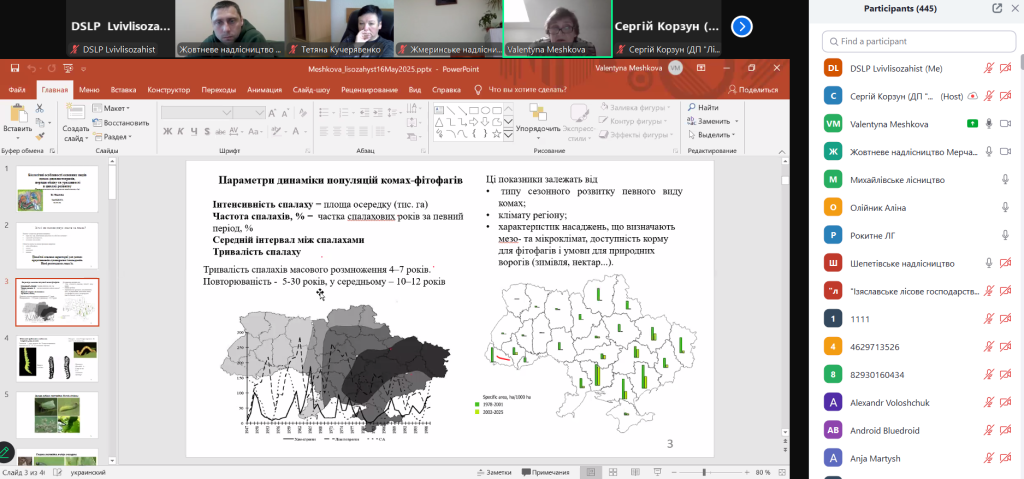Pop out the Participants panel
The height and width of the screenshot is (479, 1024).
(x=997, y=8)
